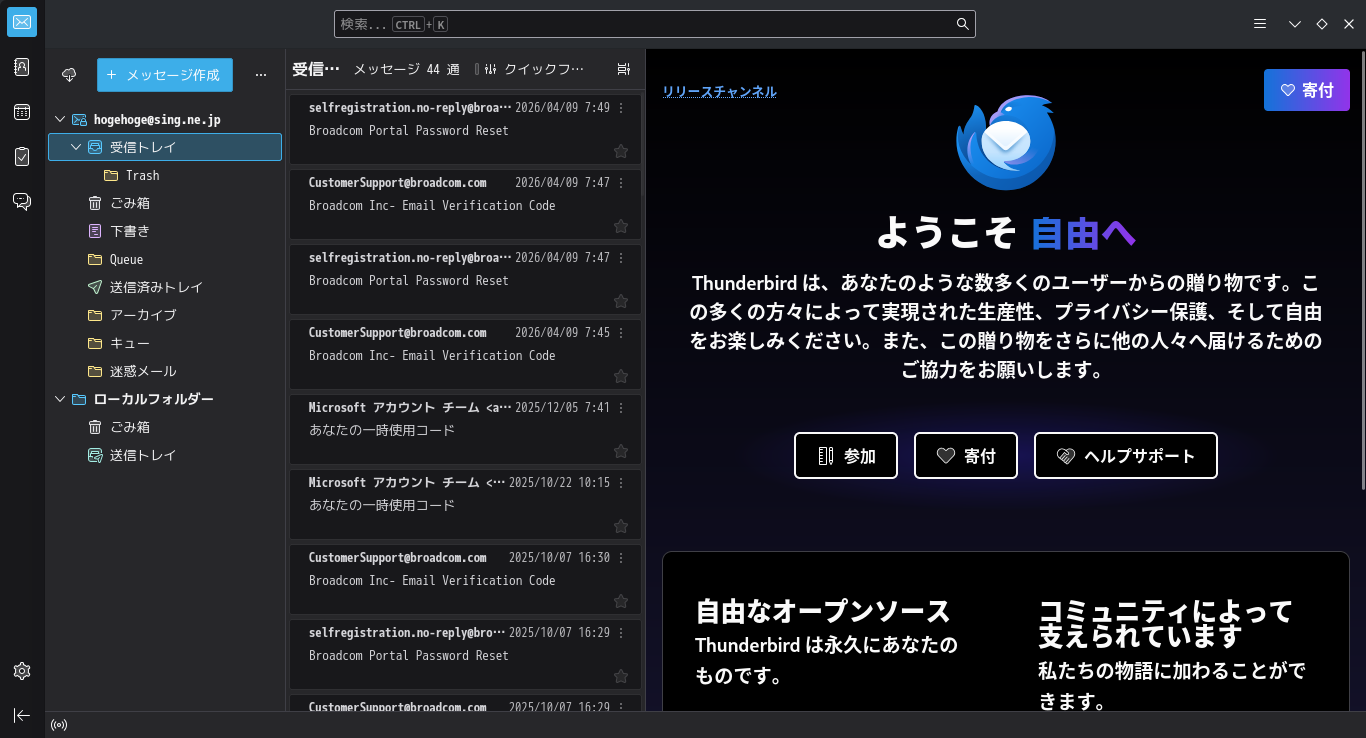Open row menu for the 2025/10/07 16:30 email
The height and width of the screenshot is (738, 1366).
[x=621, y=558]
